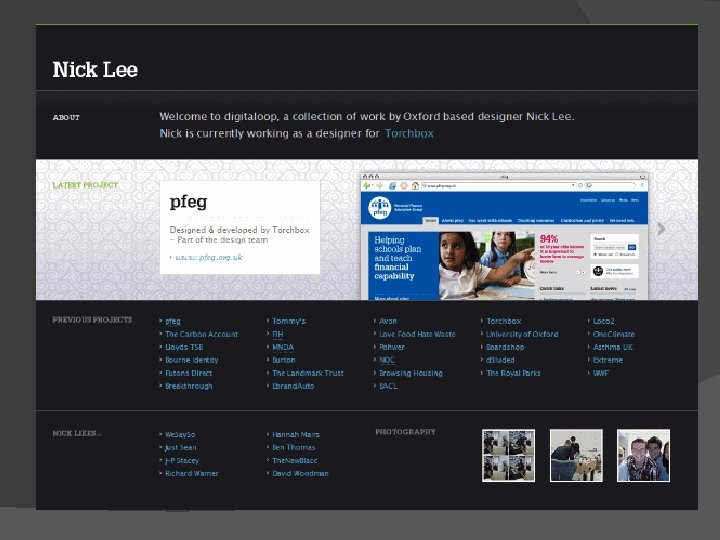
Task: Open Extreme project link
Action: click(x=608, y=360)
